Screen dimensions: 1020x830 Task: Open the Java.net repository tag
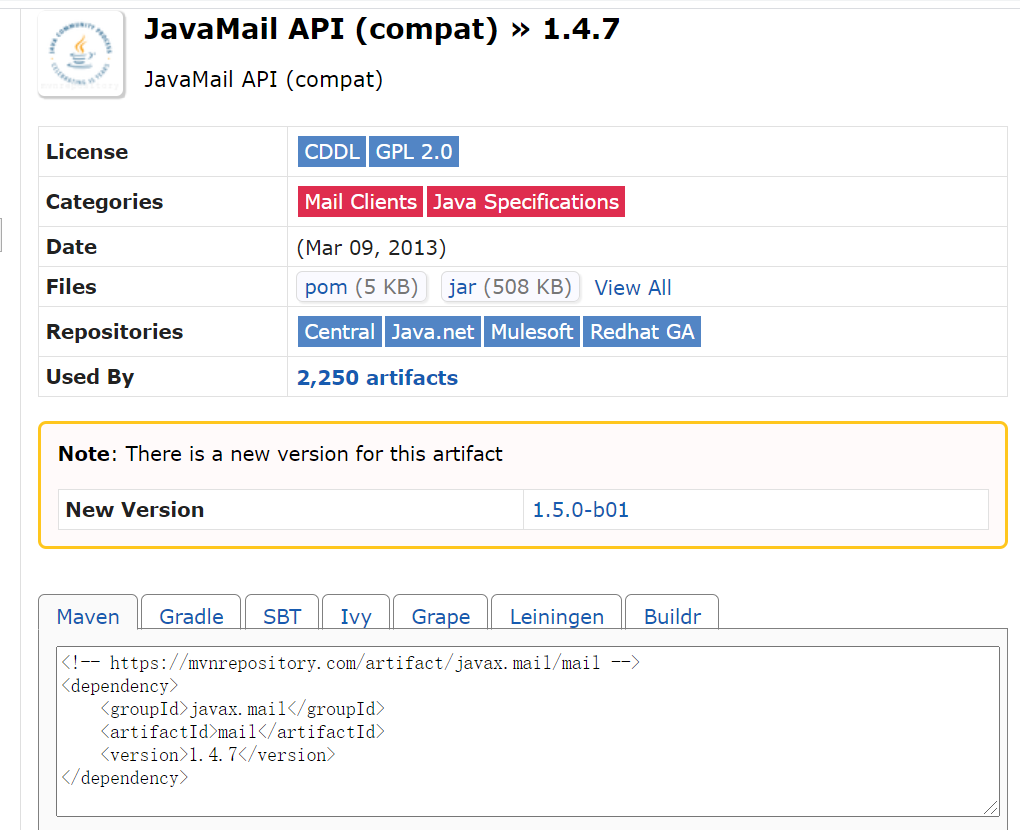(433, 332)
